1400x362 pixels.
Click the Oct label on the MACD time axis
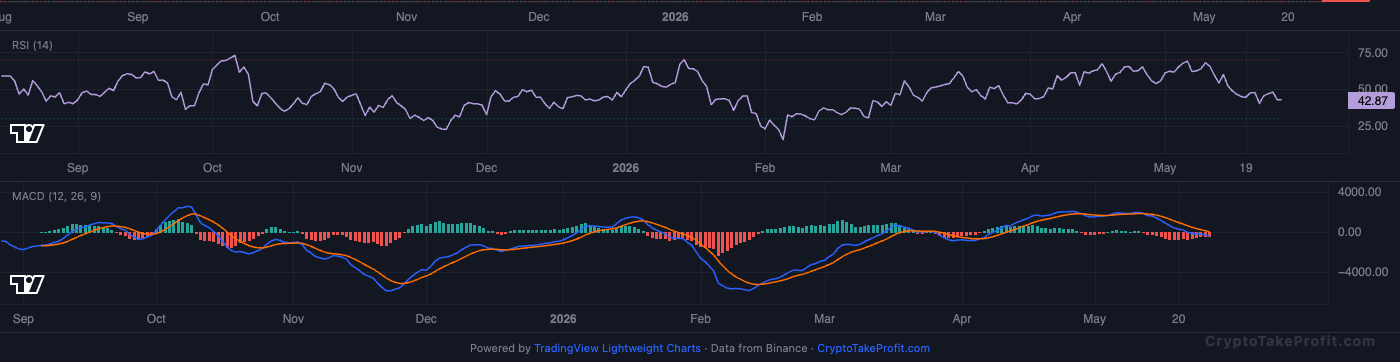(156, 319)
